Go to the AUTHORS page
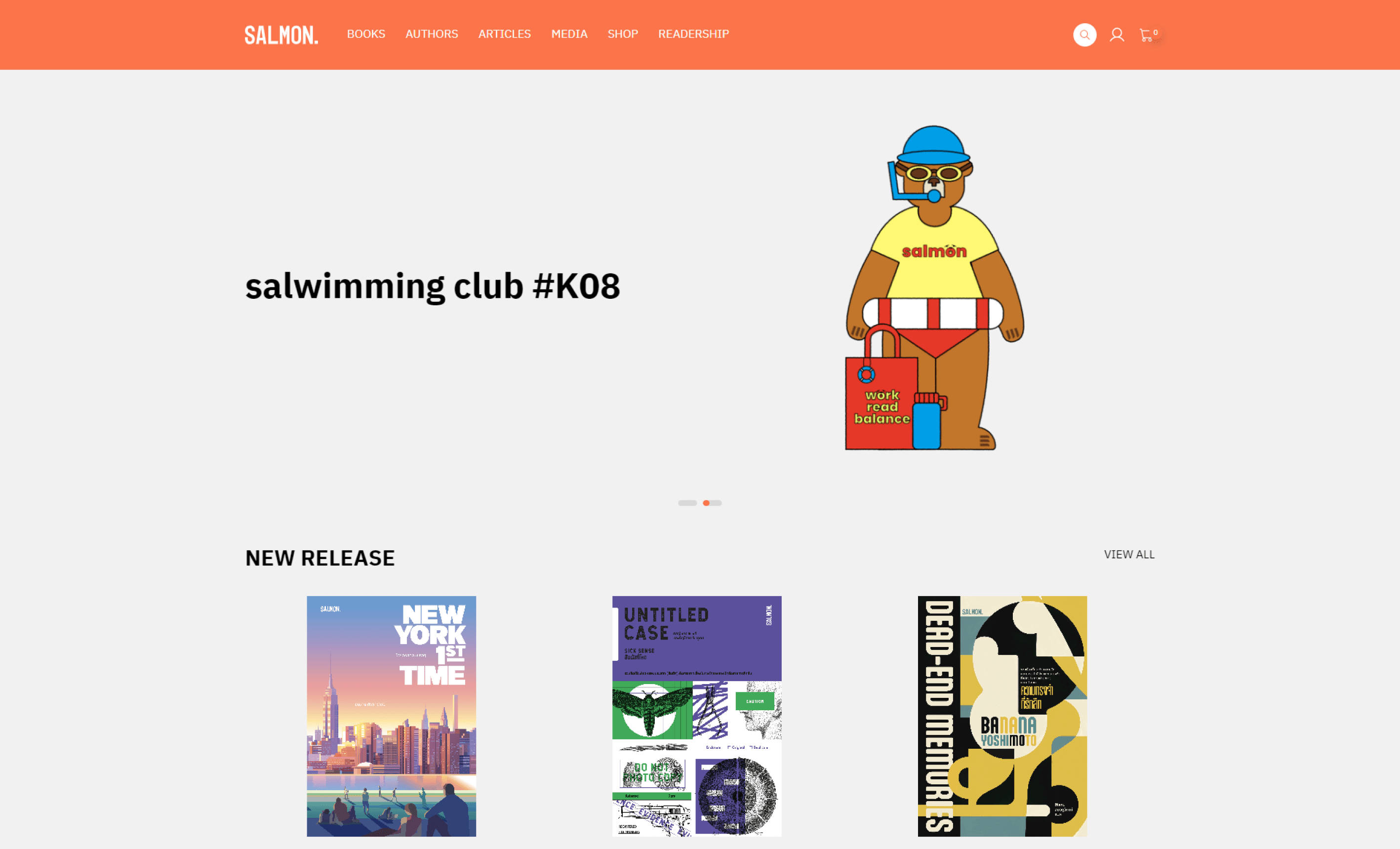The width and height of the screenshot is (1400, 849). (431, 34)
